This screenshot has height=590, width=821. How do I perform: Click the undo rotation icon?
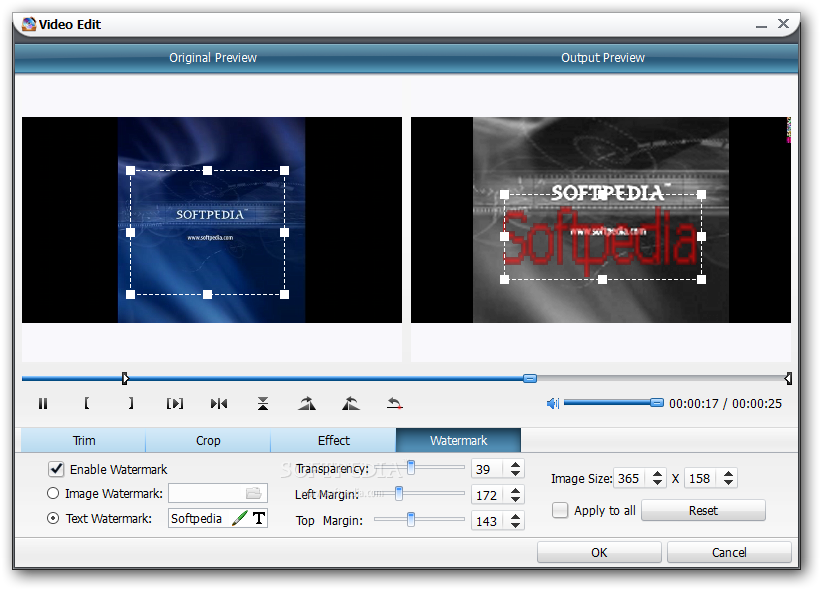point(395,404)
